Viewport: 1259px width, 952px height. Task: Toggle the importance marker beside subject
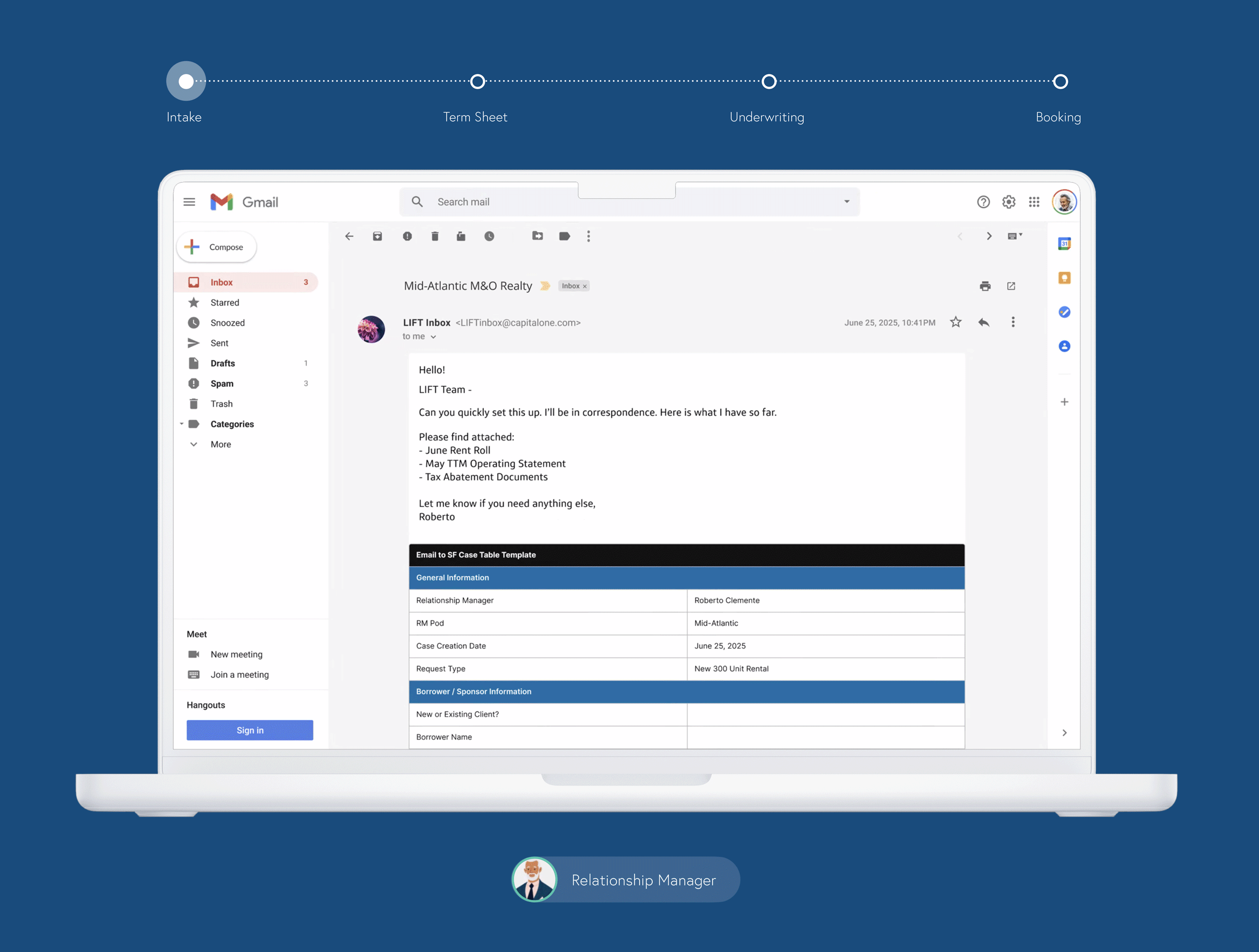tap(545, 286)
